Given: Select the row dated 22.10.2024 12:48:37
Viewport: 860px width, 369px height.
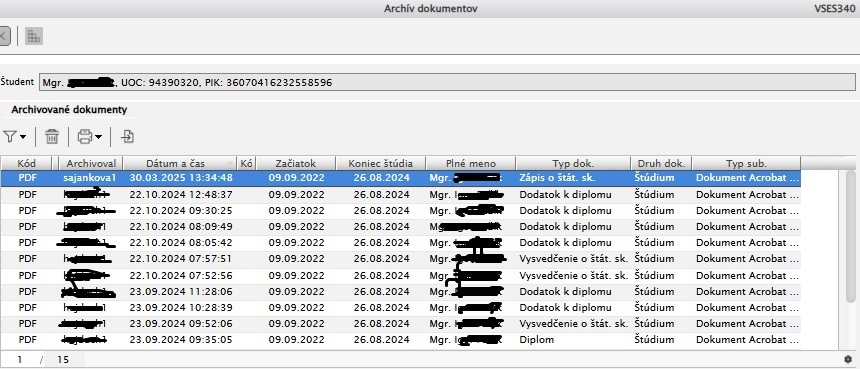Looking at the screenshot, I should coord(400,195).
